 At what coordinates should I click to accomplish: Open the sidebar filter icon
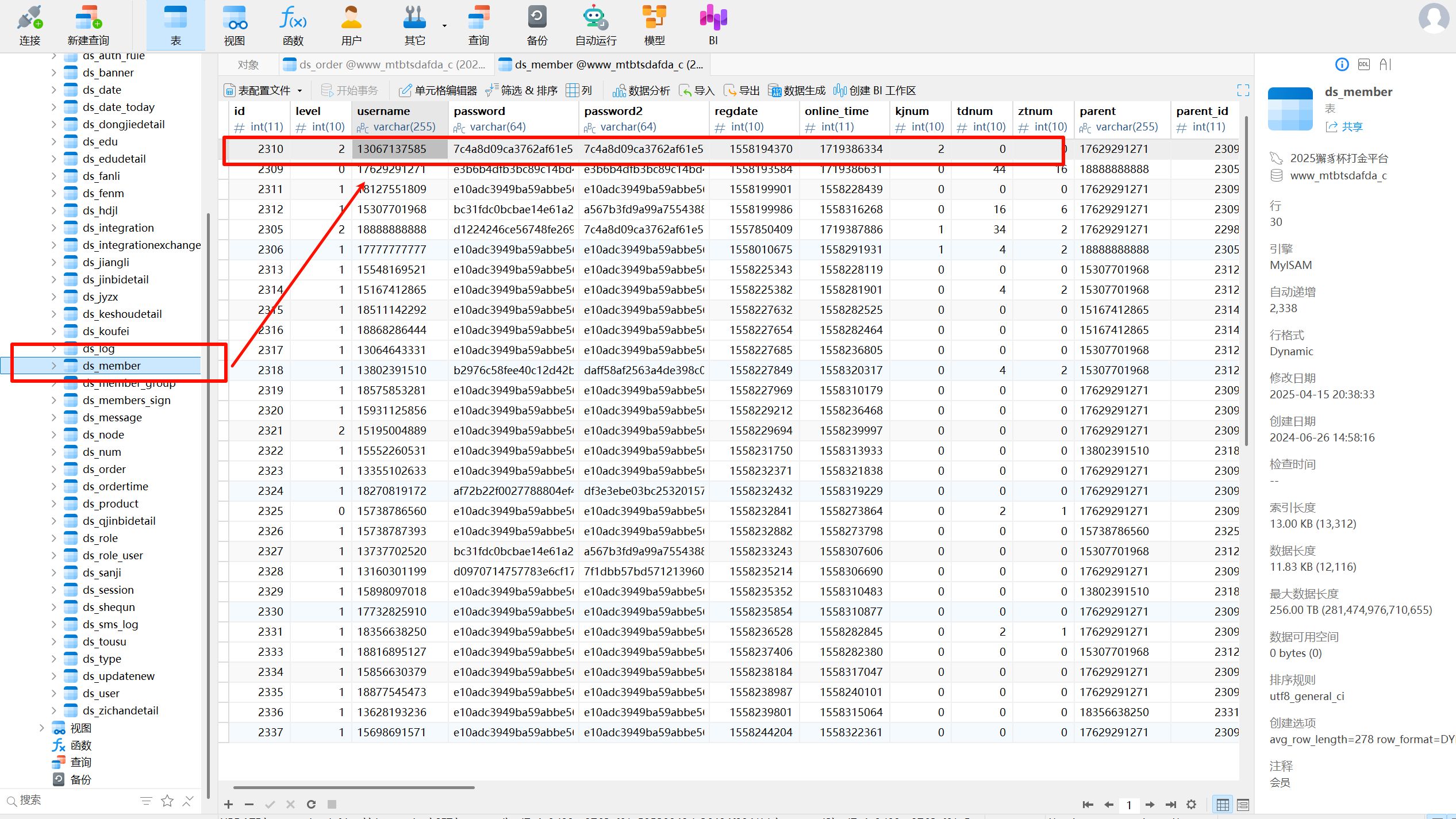(146, 801)
